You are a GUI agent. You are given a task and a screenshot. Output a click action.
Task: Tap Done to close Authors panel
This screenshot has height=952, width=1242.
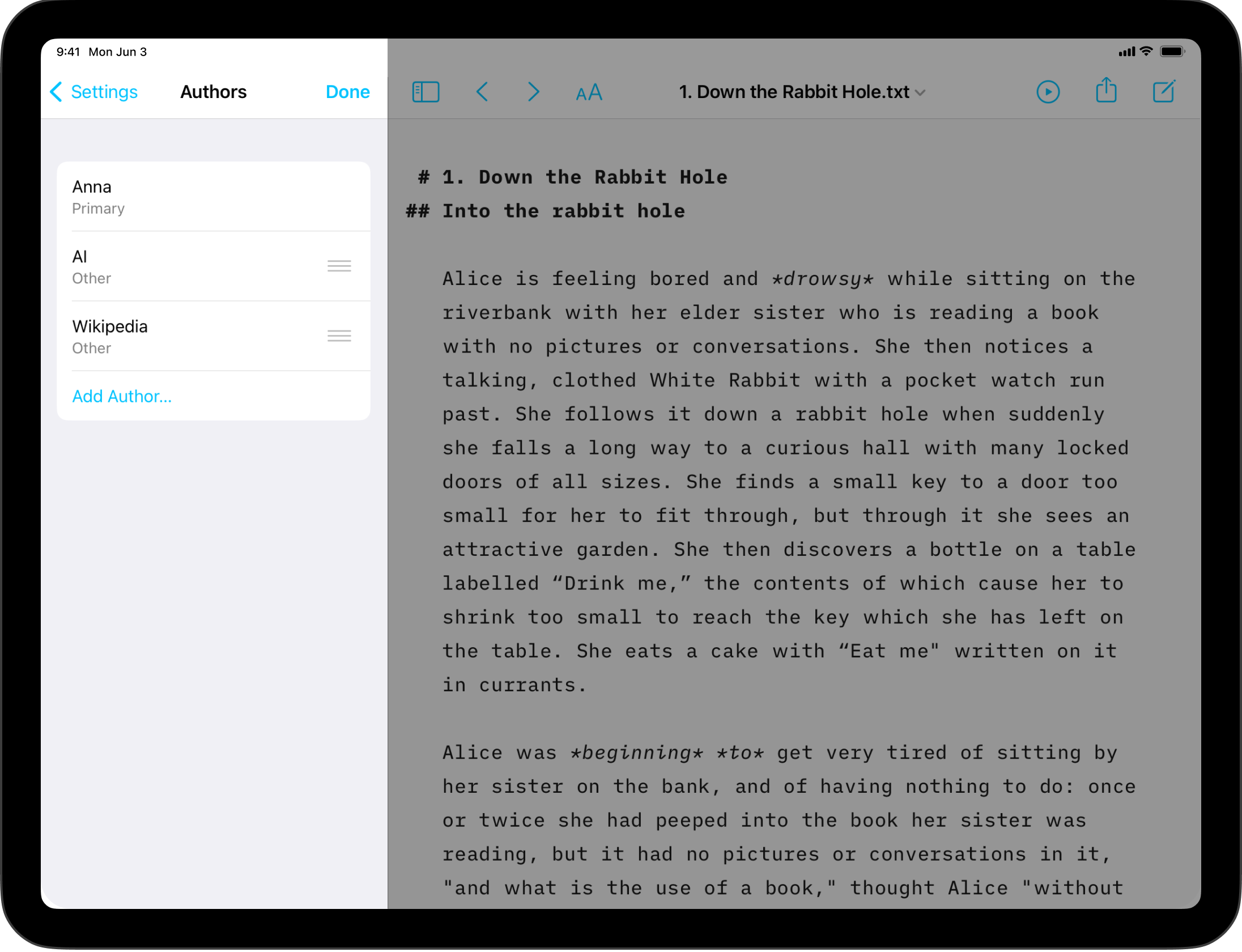(x=347, y=91)
